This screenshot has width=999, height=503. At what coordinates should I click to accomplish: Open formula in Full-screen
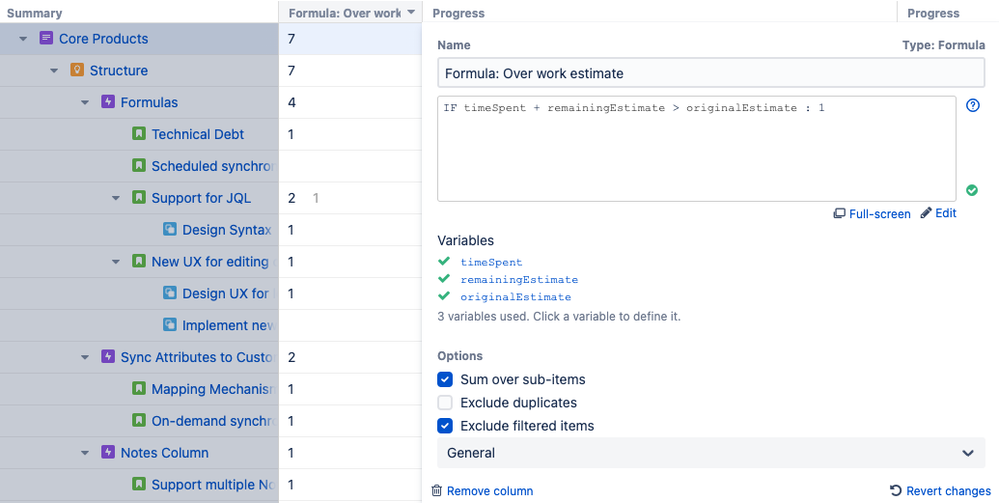coord(879,214)
